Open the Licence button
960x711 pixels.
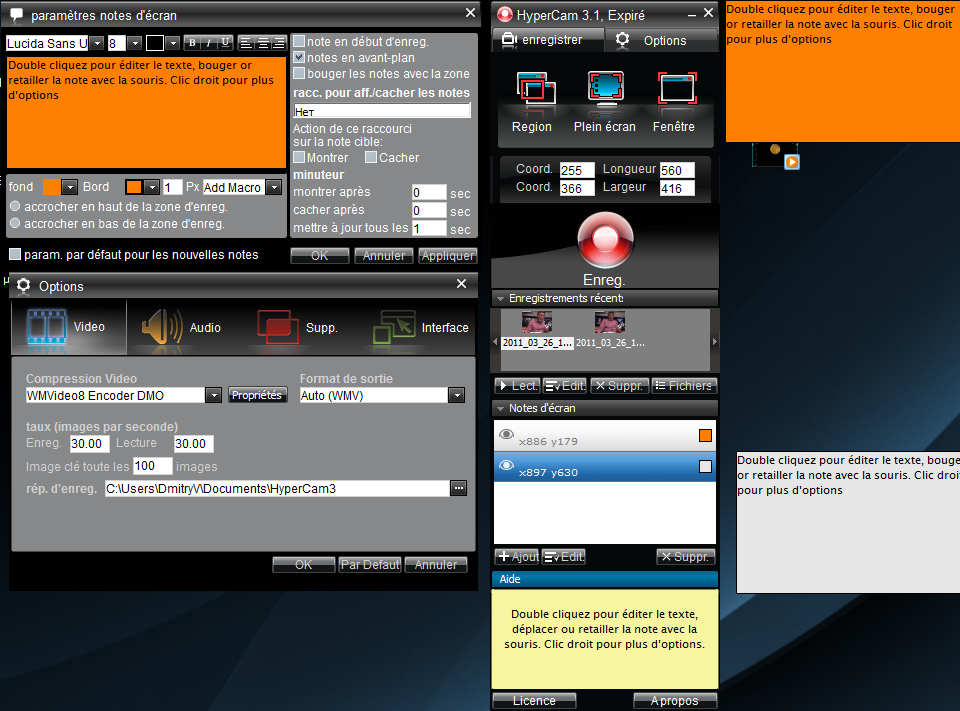tap(534, 700)
